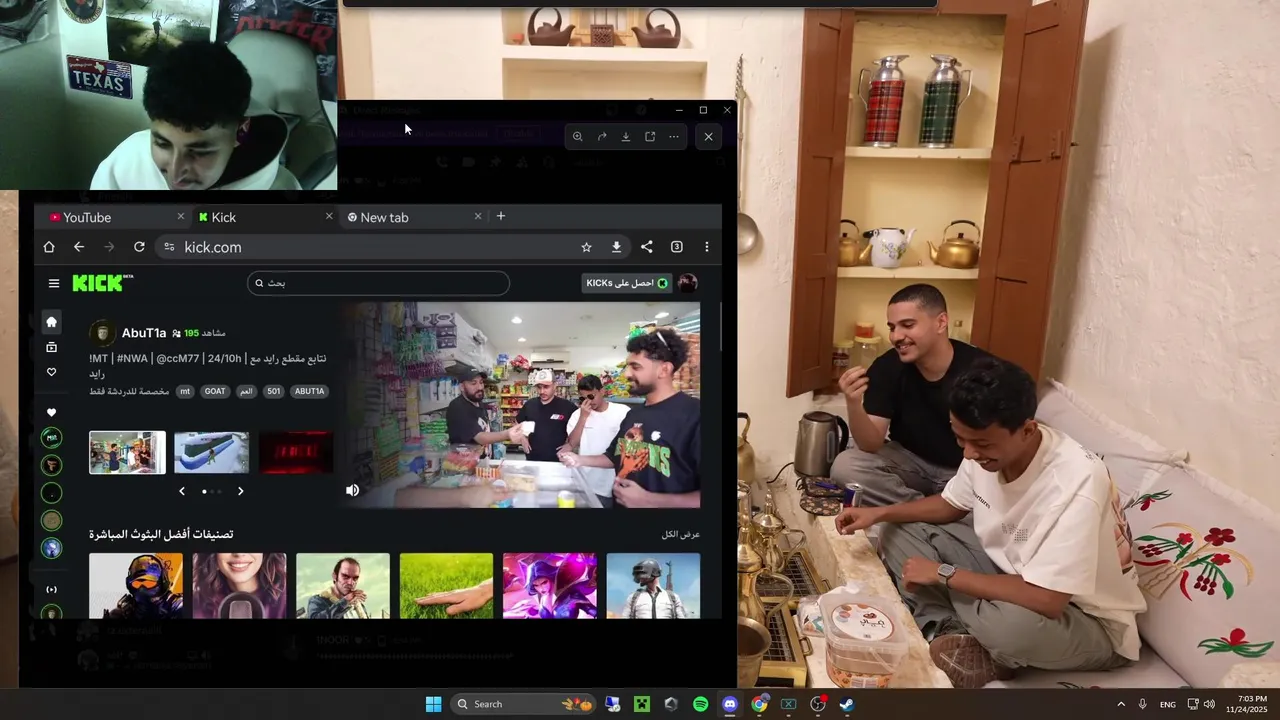Go to previous carousel slide
The width and height of the screenshot is (1280, 720).
click(182, 491)
